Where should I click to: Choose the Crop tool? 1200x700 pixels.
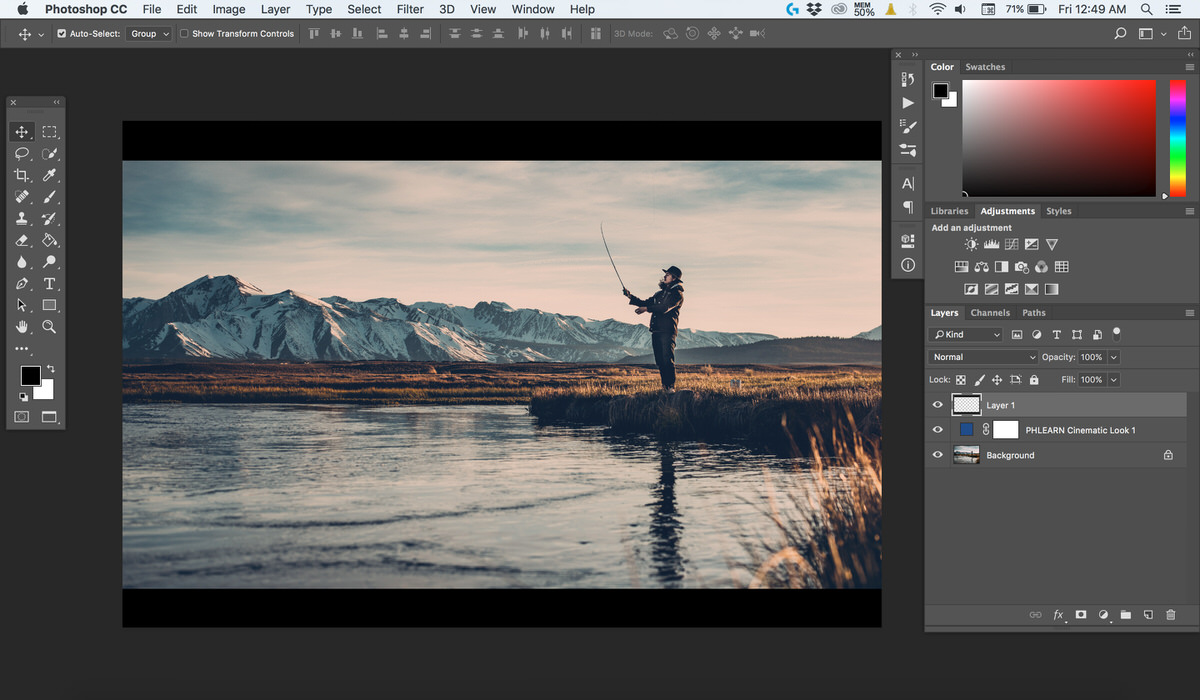pos(22,175)
